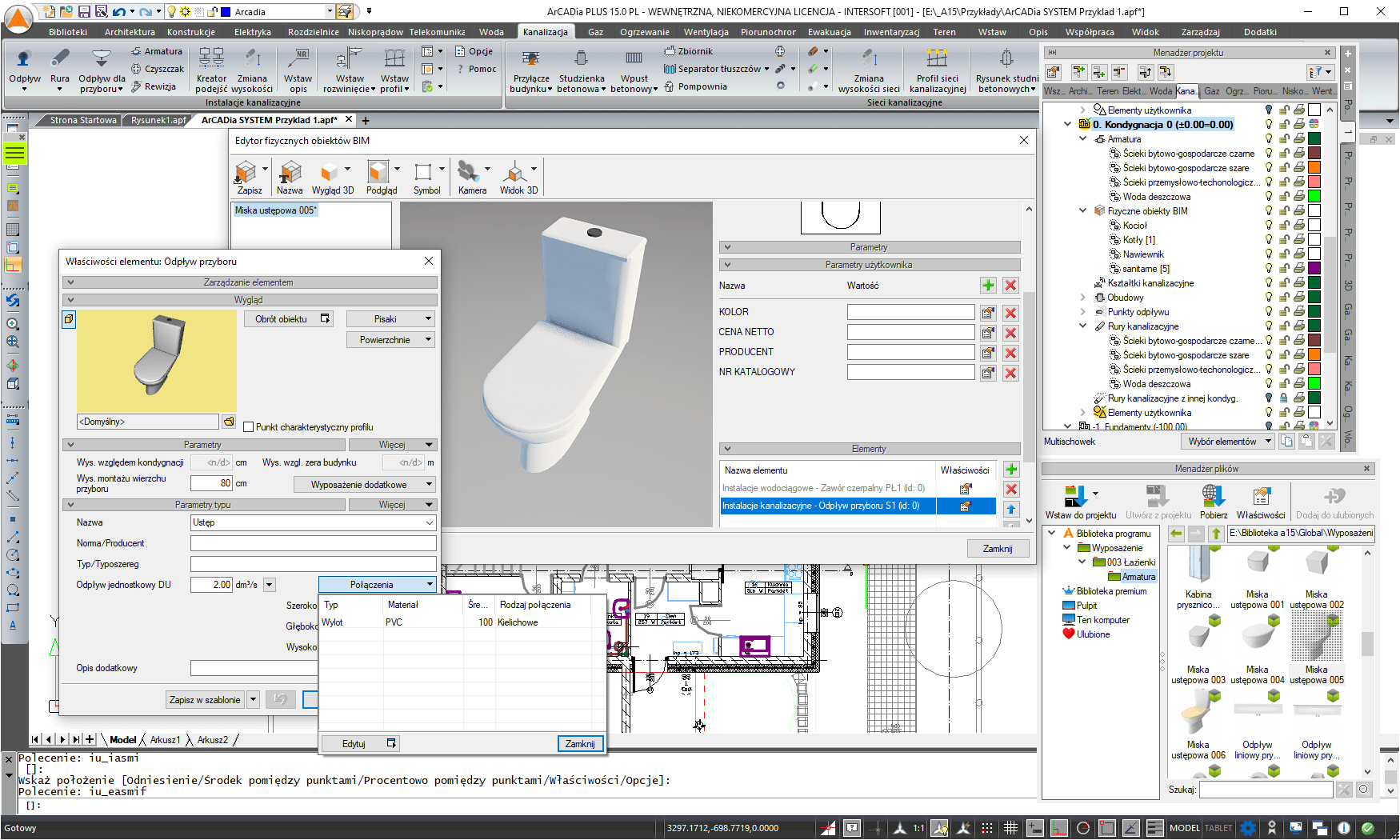Open Kamera tool in BIM editor
The width and height of the screenshot is (1400, 840).
click(472, 177)
